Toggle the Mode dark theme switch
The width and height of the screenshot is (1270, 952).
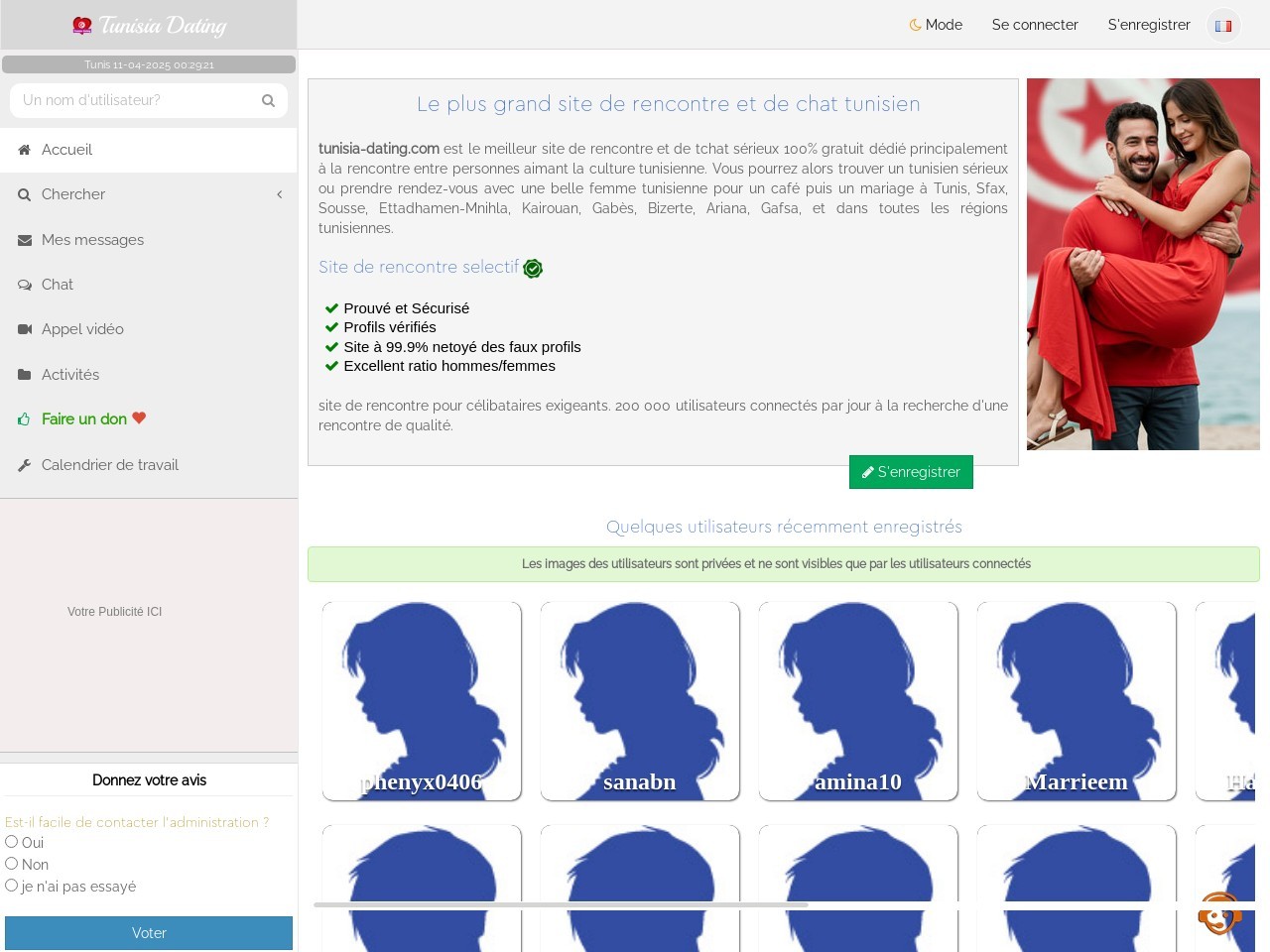click(936, 25)
